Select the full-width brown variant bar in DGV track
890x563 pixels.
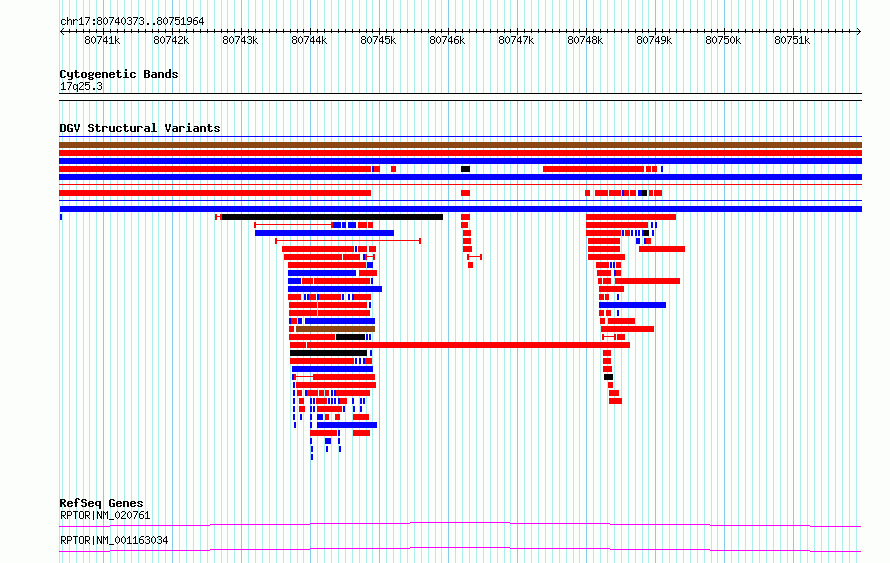pos(460,145)
